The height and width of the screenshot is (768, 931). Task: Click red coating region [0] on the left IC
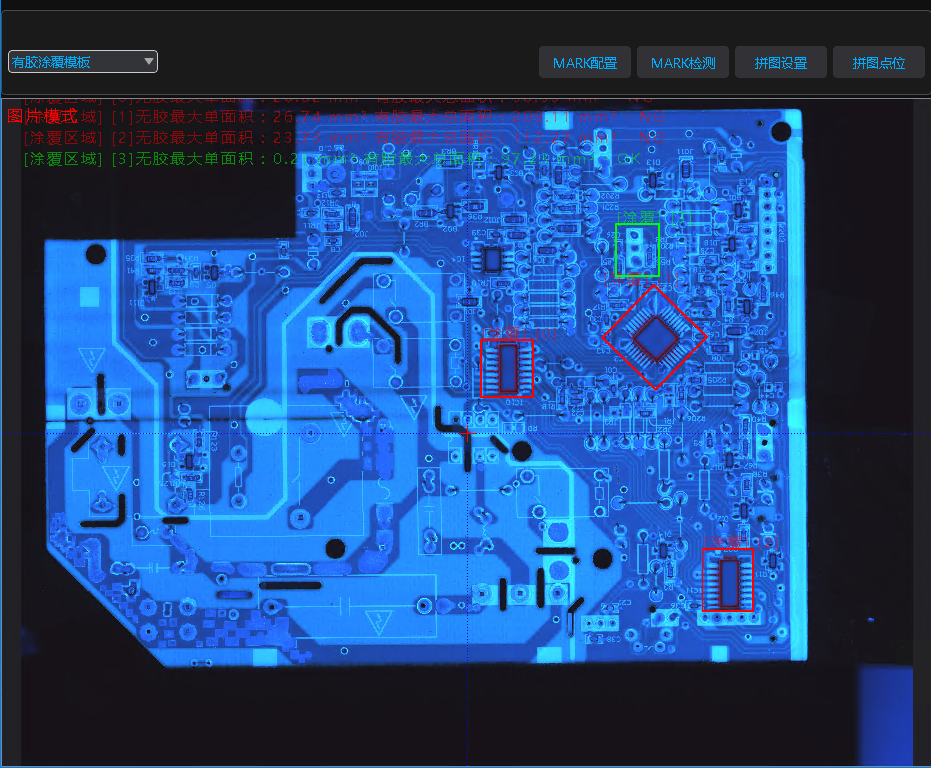(505, 369)
